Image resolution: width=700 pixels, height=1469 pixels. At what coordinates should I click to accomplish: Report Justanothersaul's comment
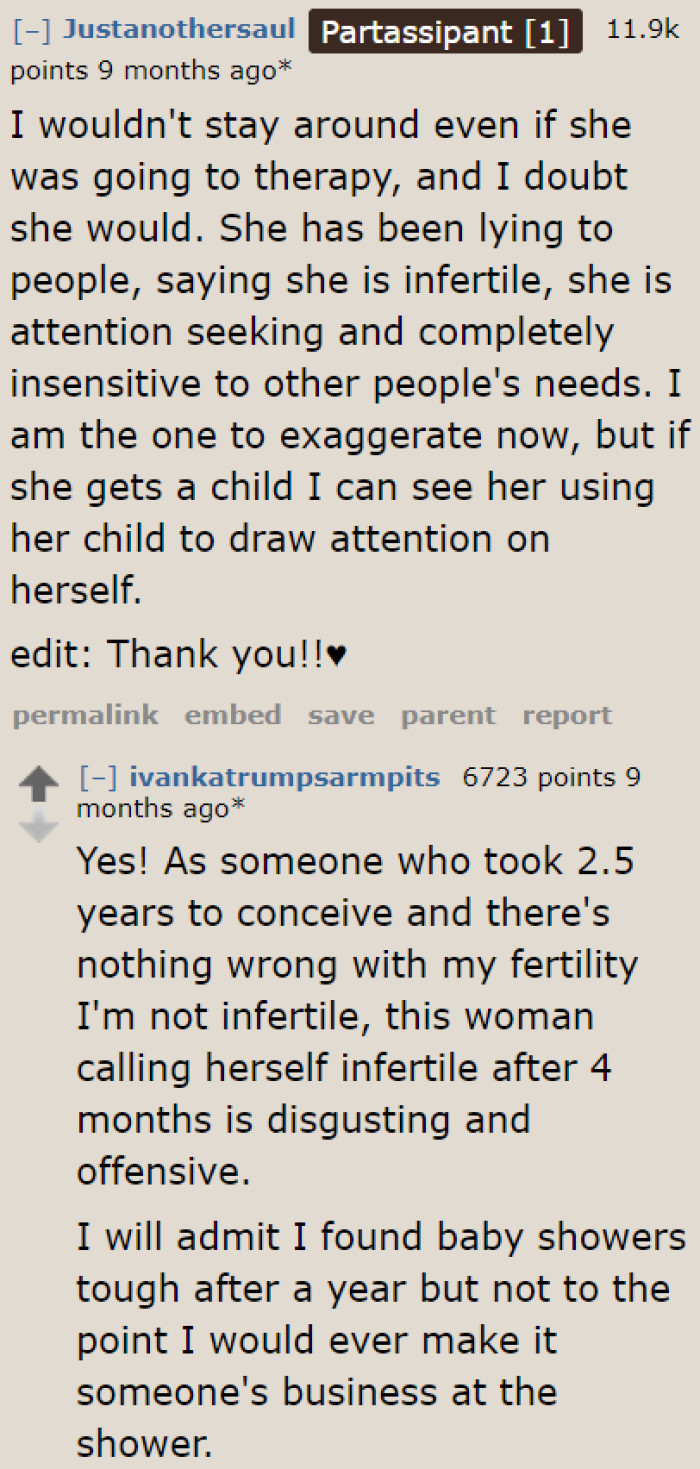(x=567, y=715)
